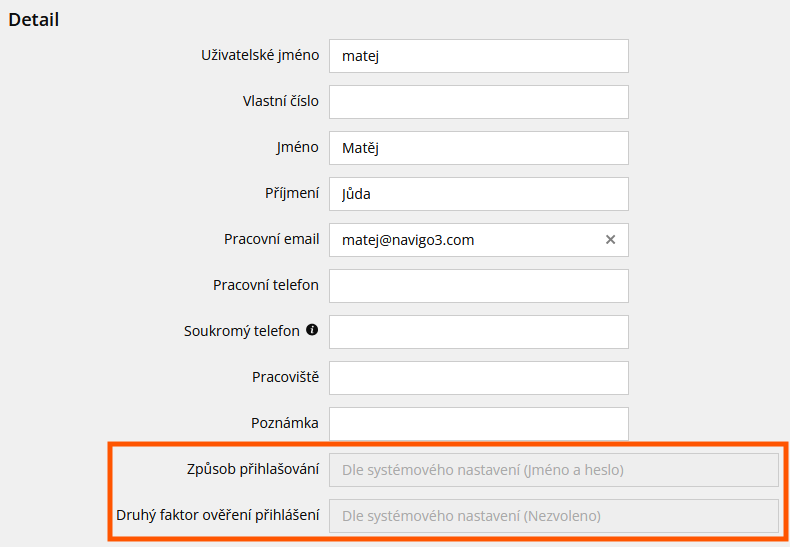Click the Příjmení field containing Jůda

pos(478,194)
